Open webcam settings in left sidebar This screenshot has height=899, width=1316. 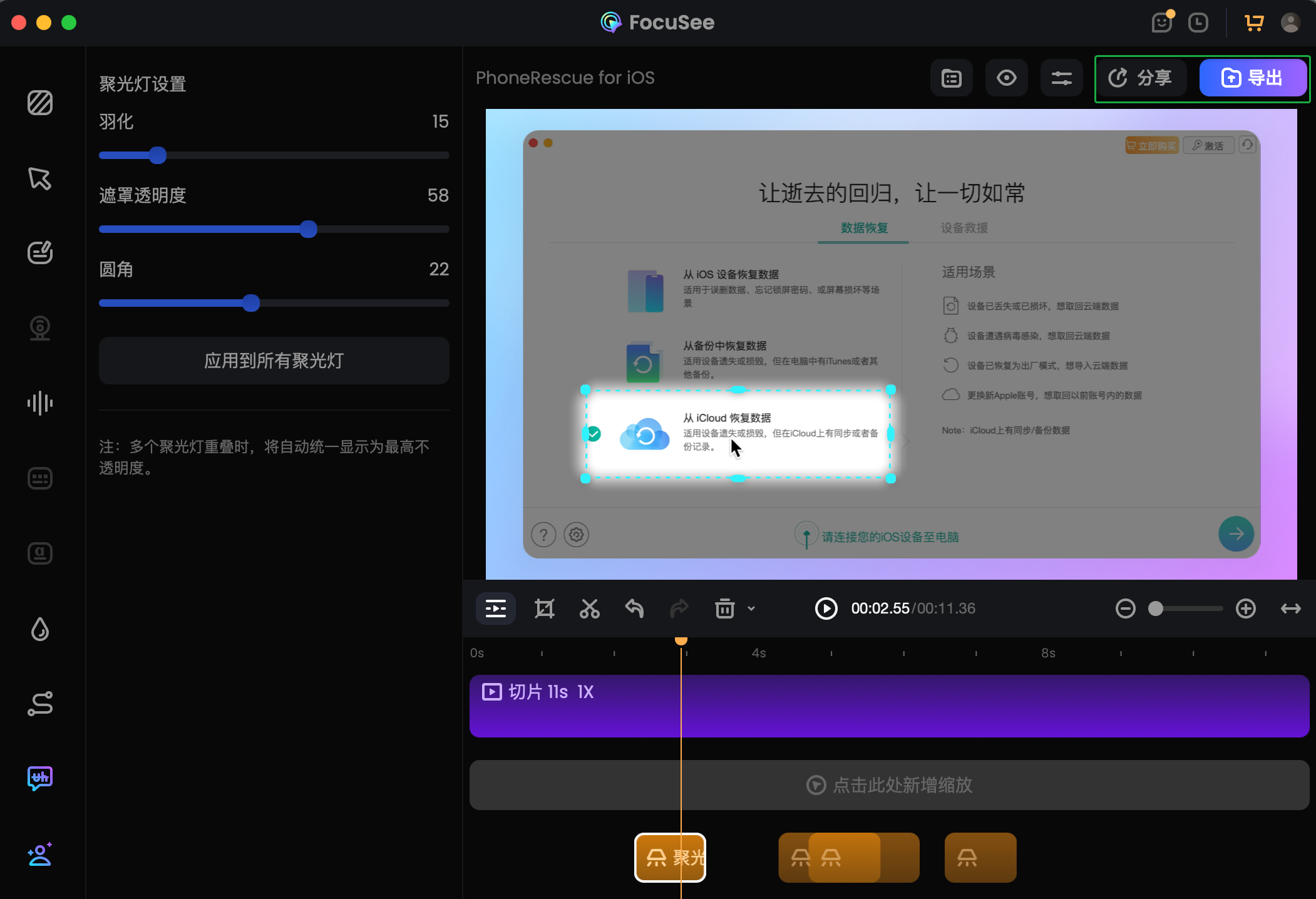[x=40, y=328]
